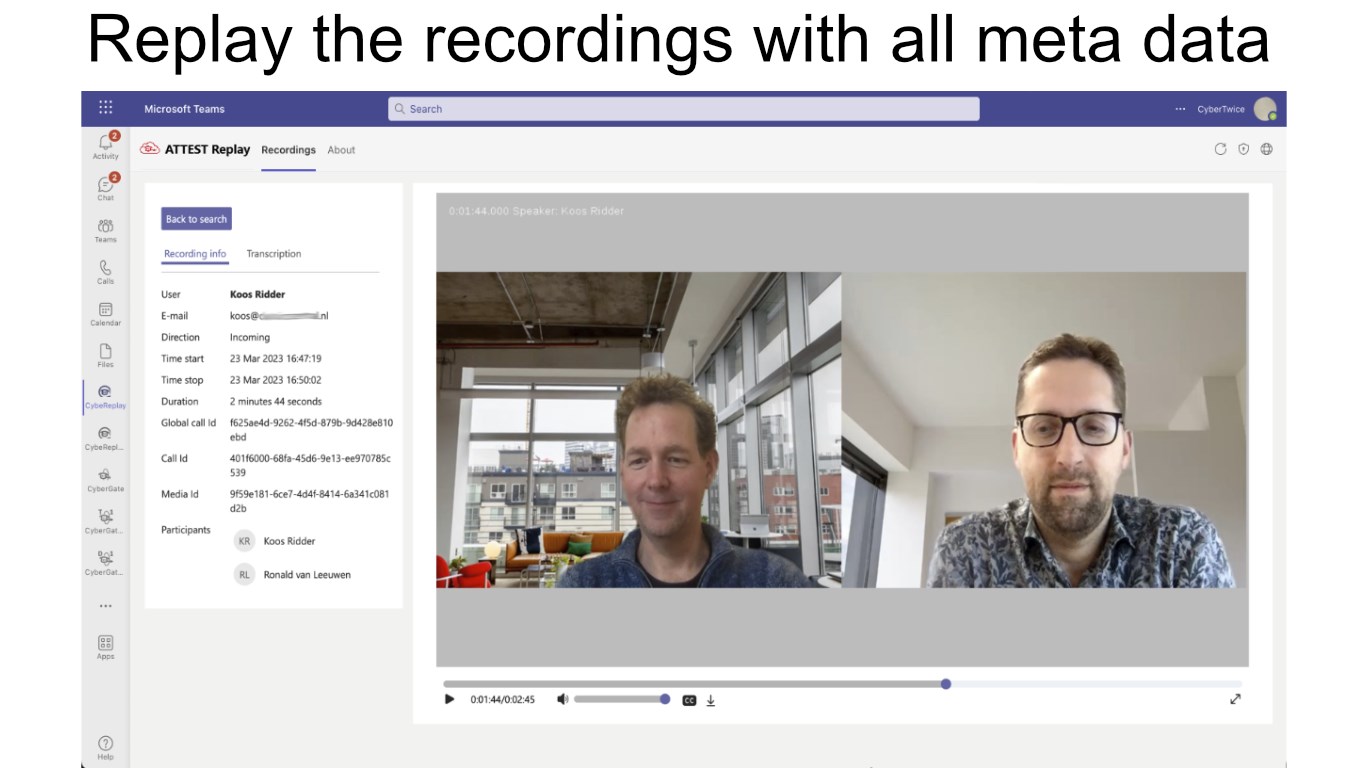
Task: Click the Direction value Incoming
Action: pyautogui.click(x=250, y=337)
